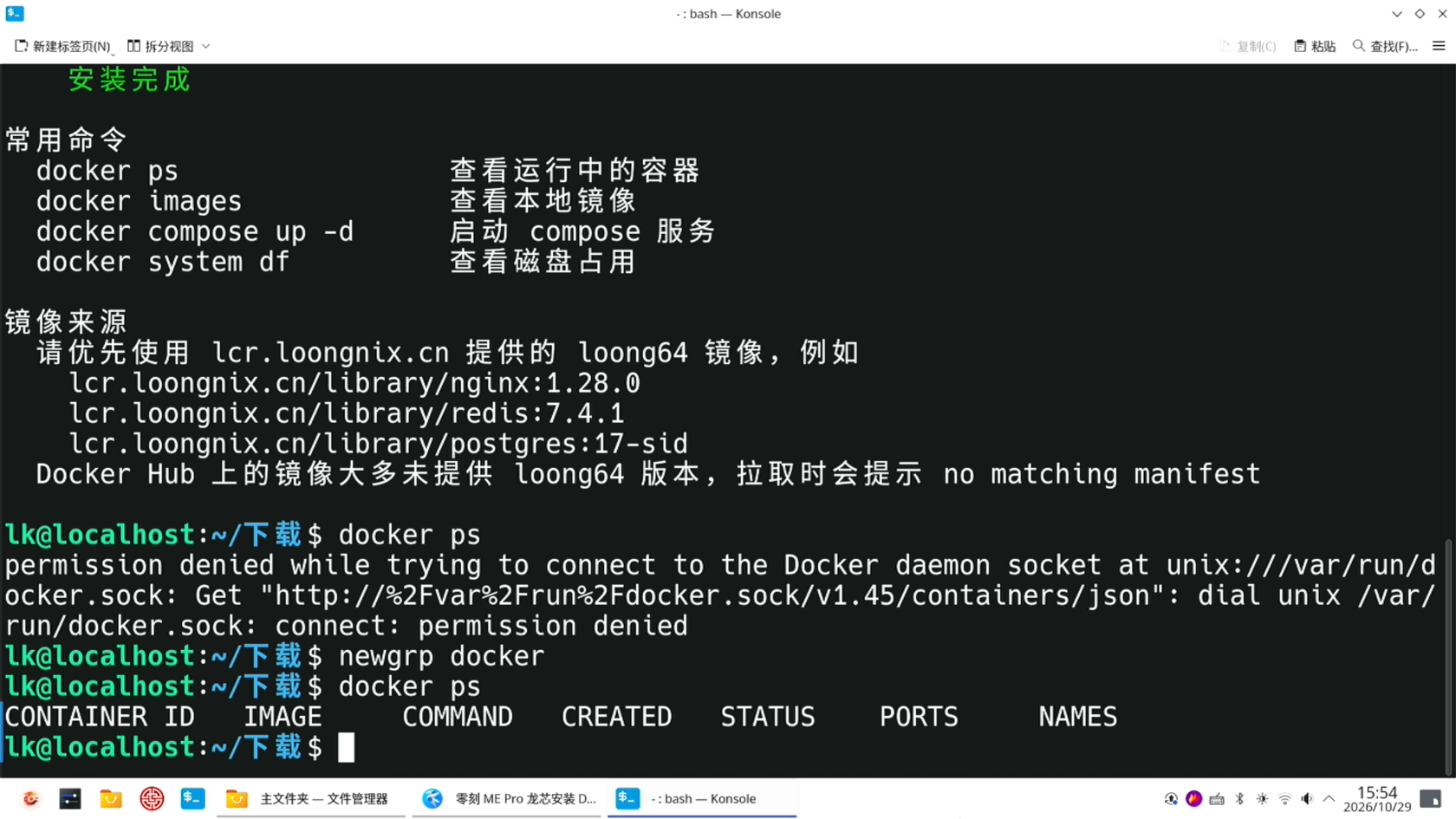Open the keyboard layout tray icon
Image resolution: width=1456 pixels, height=819 pixels.
[x=1217, y=799]
